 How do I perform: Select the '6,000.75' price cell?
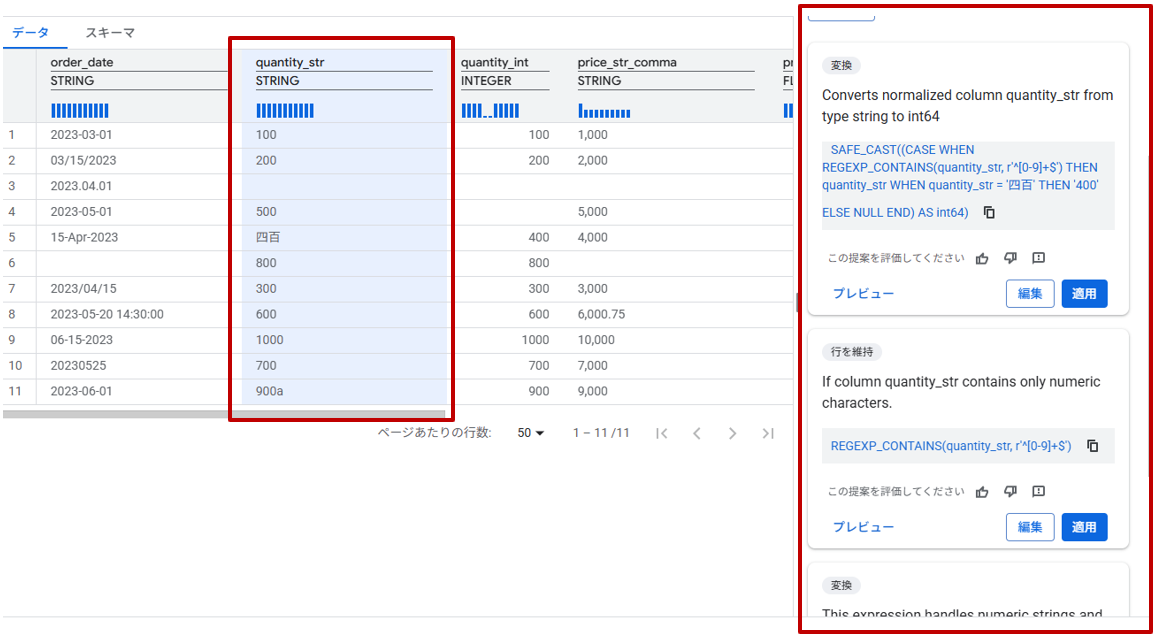pyautogui.click(x=601, y=315)
